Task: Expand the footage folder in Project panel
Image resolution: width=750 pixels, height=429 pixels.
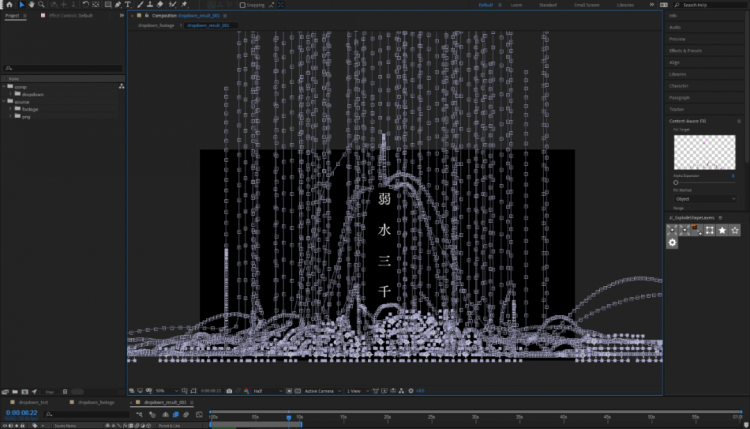Action: tap(11, 109)
